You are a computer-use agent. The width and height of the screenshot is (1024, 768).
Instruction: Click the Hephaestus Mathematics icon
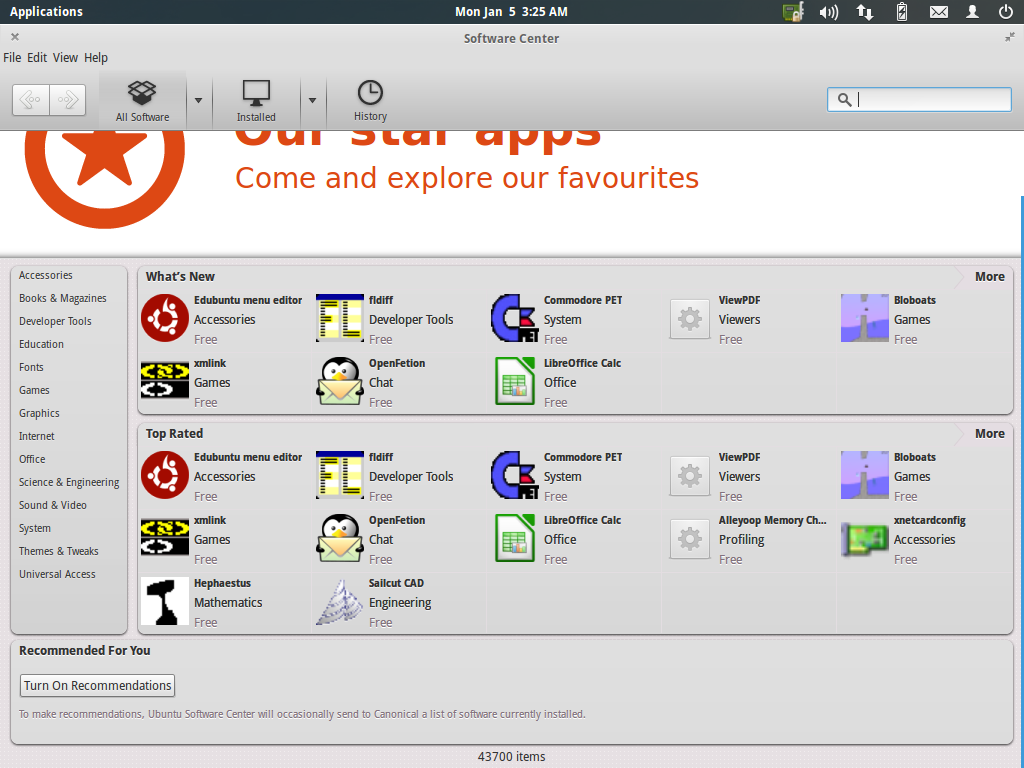click(x=165, y=601)
